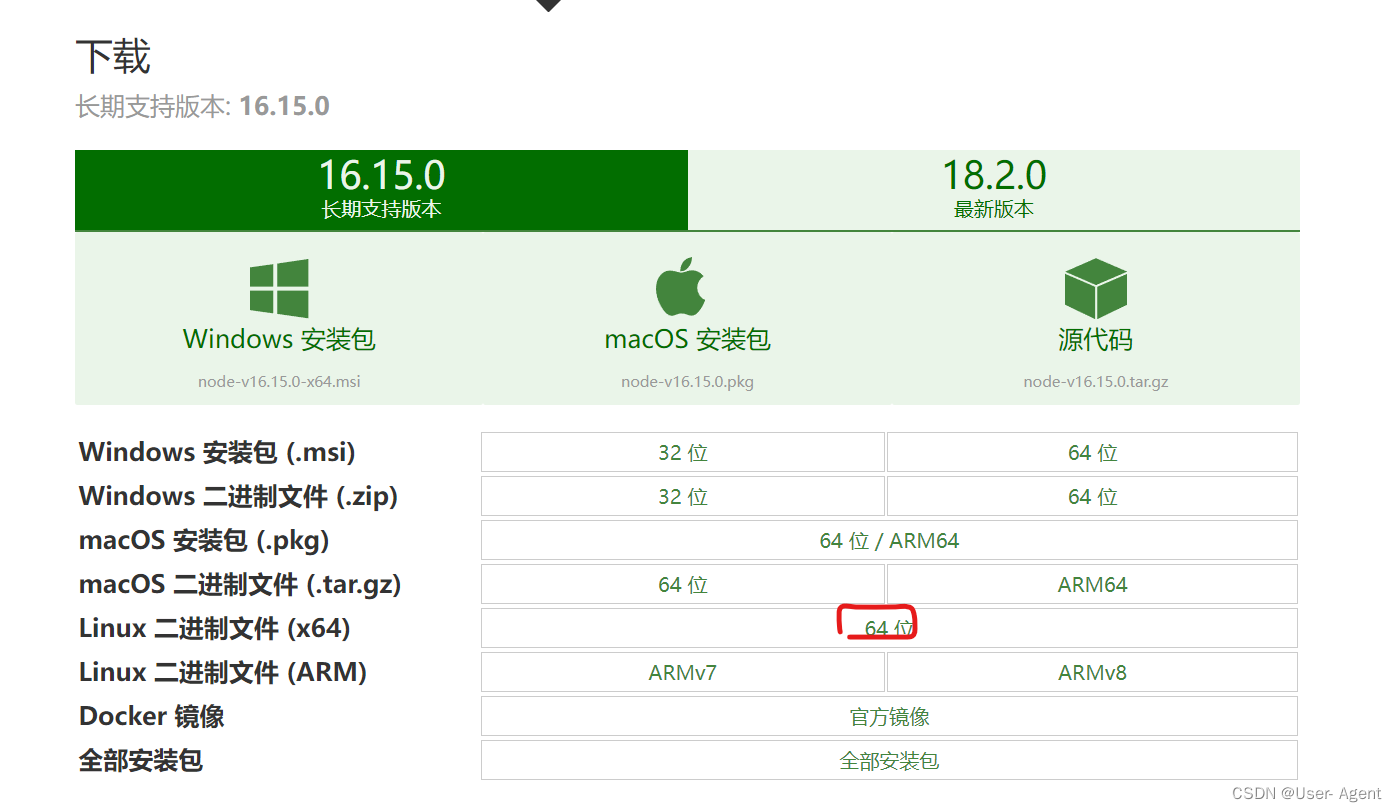Open the 全部安装包 link
This screenshot has height=812, width=1397.
(889, 760)
